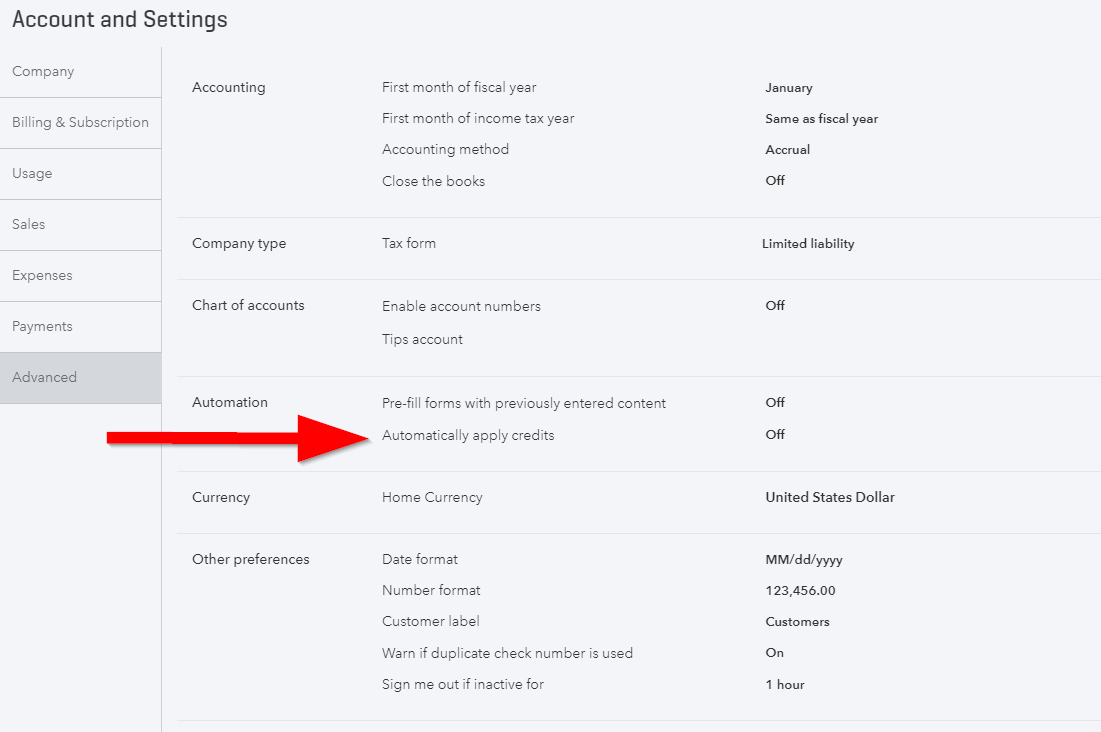Open the Payments tab
The width and height of the screenshot is (1101, 732).
pos(80,327)
